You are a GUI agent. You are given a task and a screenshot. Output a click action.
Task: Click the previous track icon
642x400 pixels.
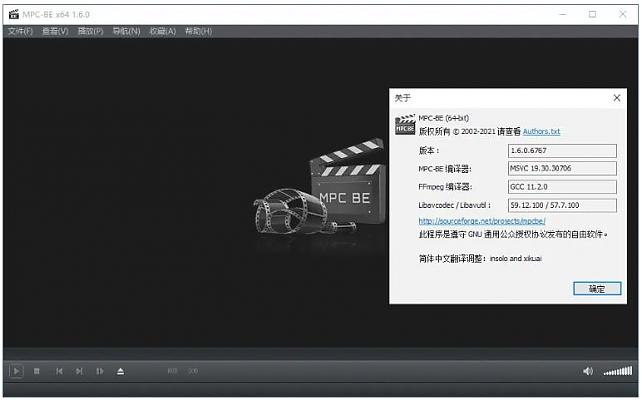coord(59,371)
